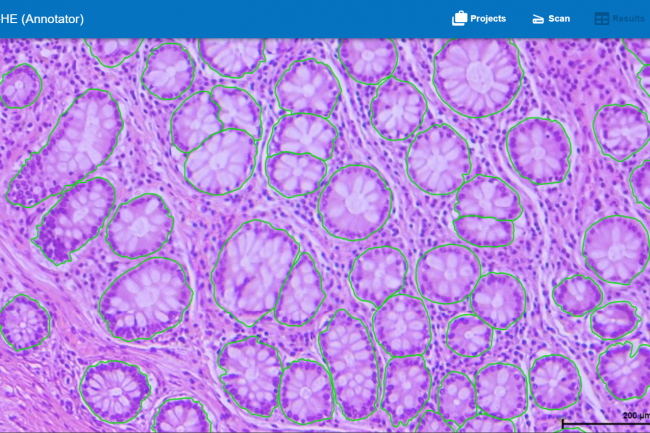Image resolution: width=650 pixels, height=433 pixels.
Task: Pick the circular gland in bottom-left corner
Action: (x=113, y=388)
